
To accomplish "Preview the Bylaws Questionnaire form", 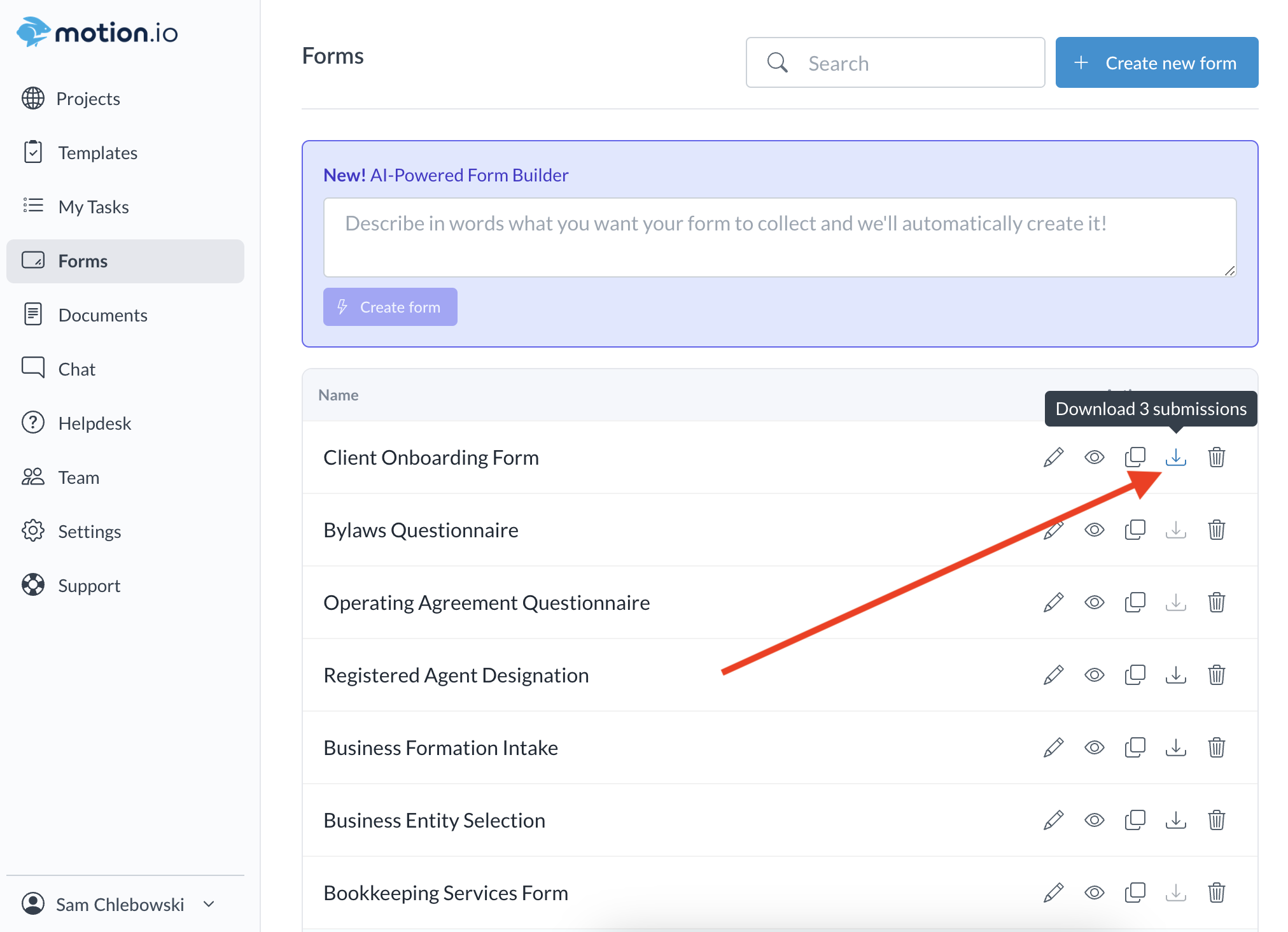I will click(1094, 530).
